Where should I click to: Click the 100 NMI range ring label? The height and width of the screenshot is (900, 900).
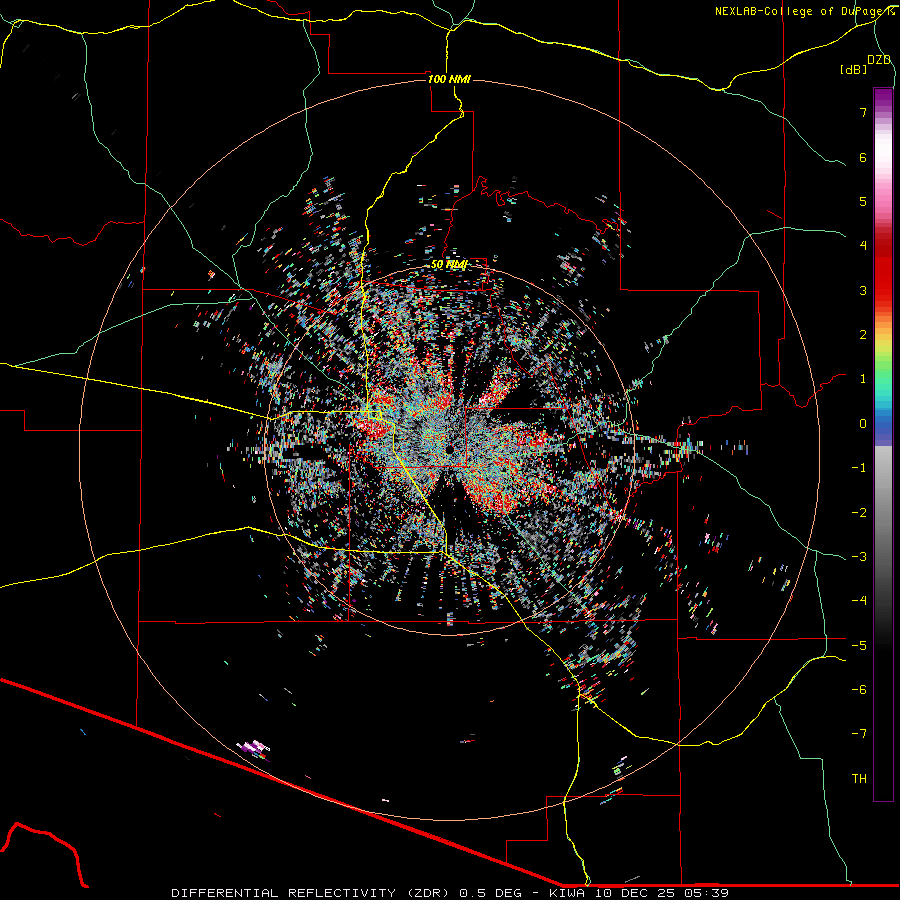[449, 79]
